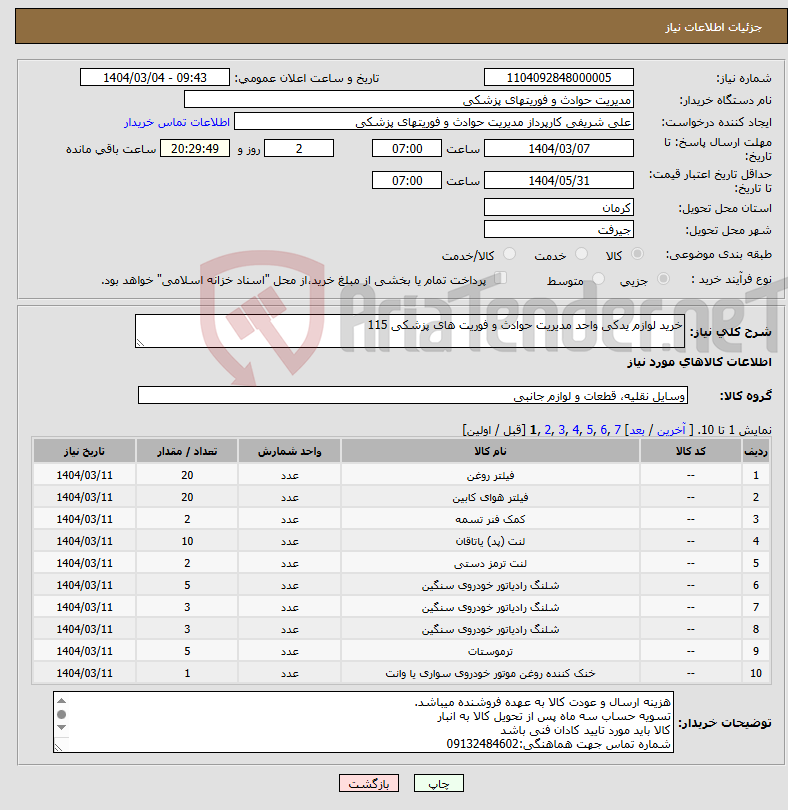The image size is (788, 810).
Task: Click the شرح کلی نیاز text area
Action: (410, 331)
